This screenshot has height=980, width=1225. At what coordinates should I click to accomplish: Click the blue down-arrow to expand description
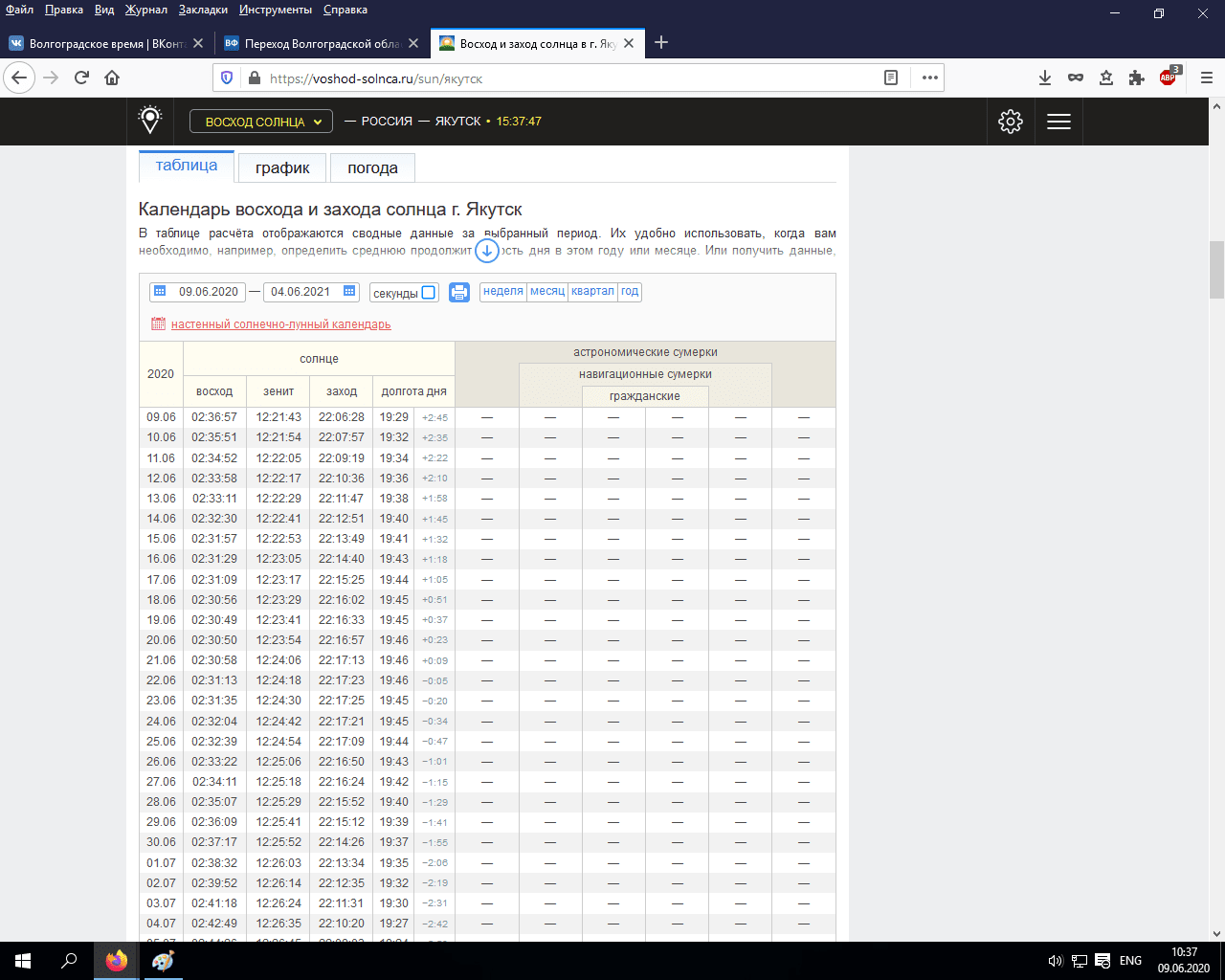(x=487, y=251)
